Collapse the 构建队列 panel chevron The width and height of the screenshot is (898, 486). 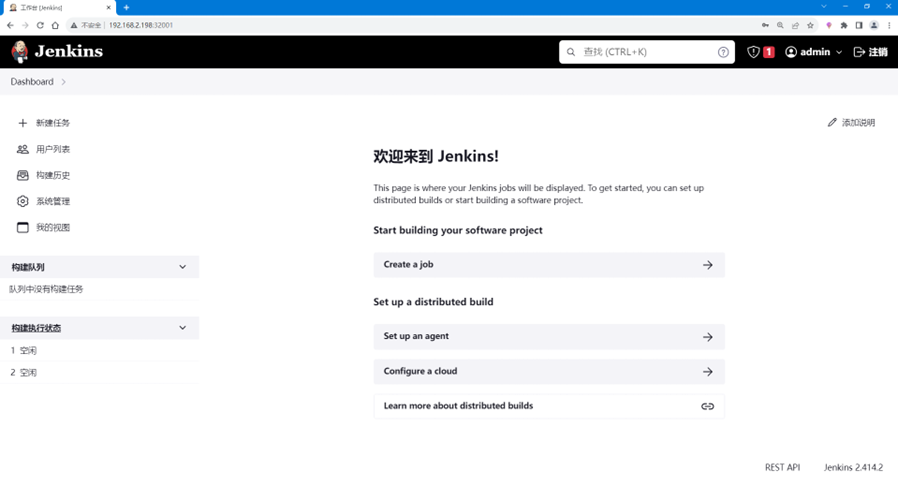(183, 267)
